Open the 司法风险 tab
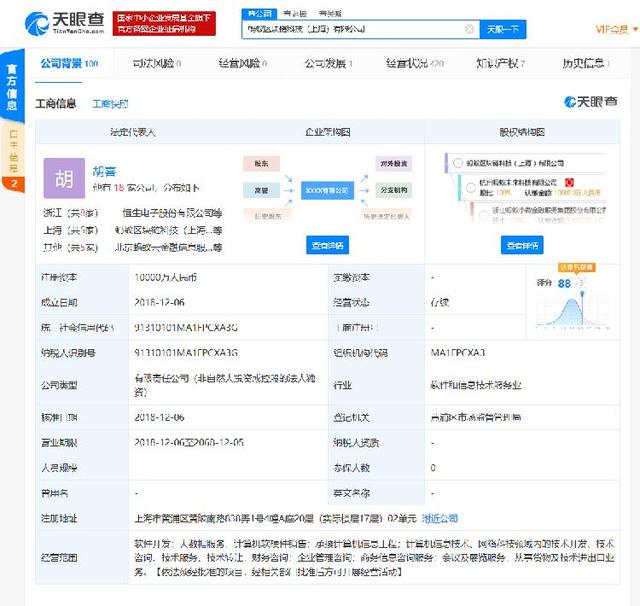 pyautogui.click(x=157, y=63)
